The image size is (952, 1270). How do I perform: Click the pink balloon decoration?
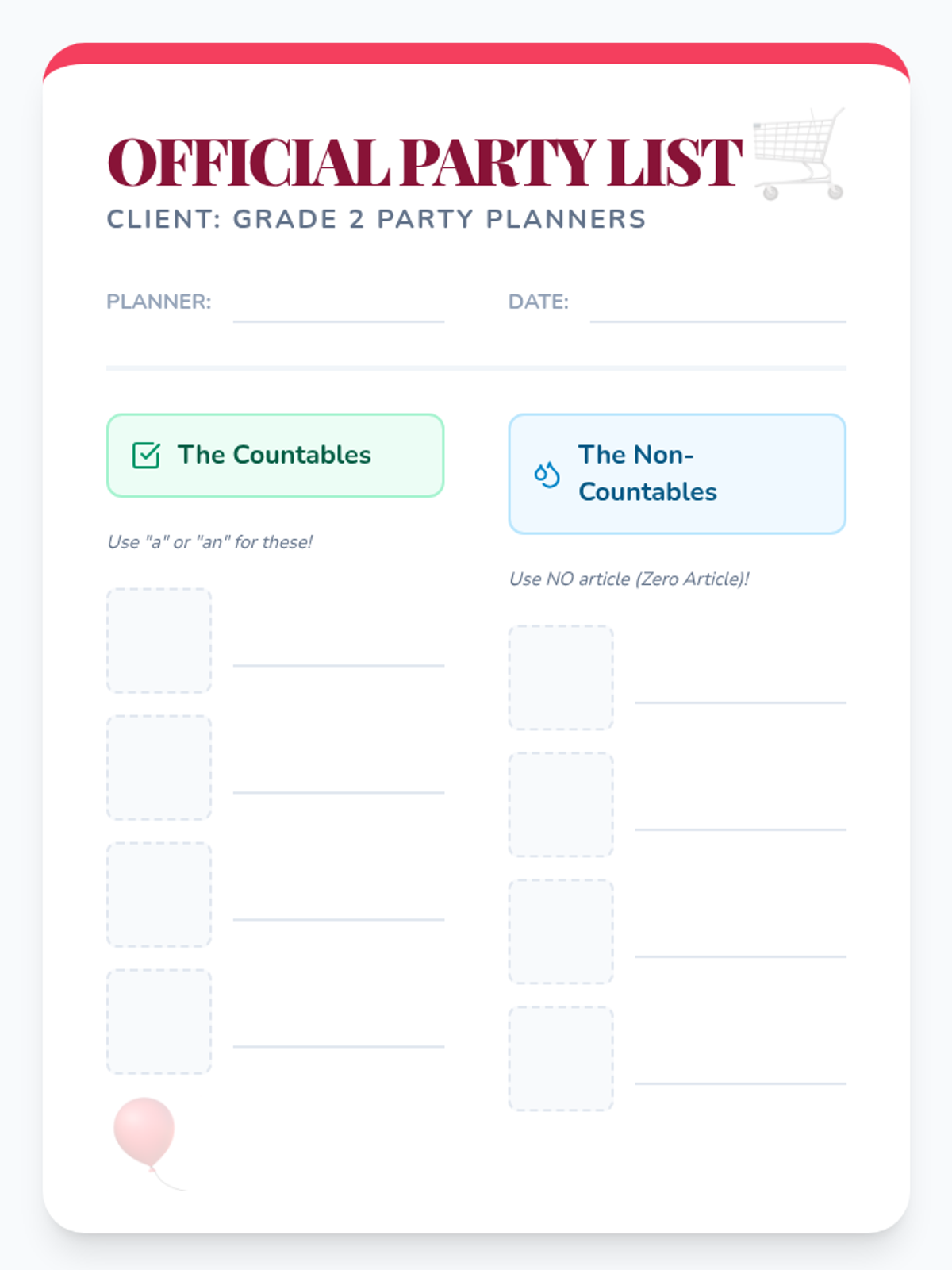[144, 1132]
